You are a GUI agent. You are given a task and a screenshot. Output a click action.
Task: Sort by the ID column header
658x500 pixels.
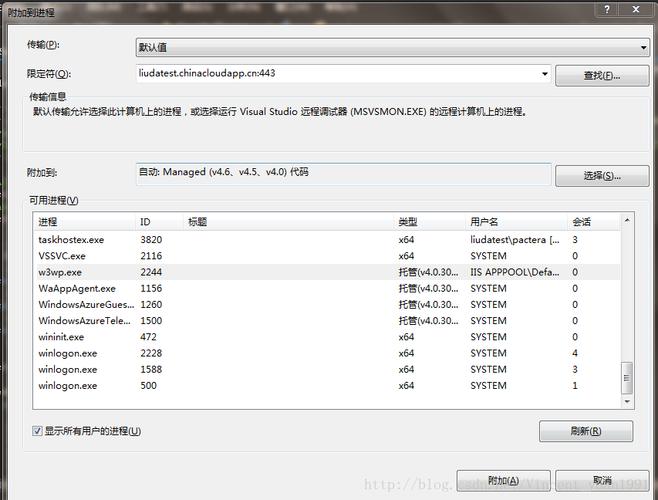coord(160,222)
